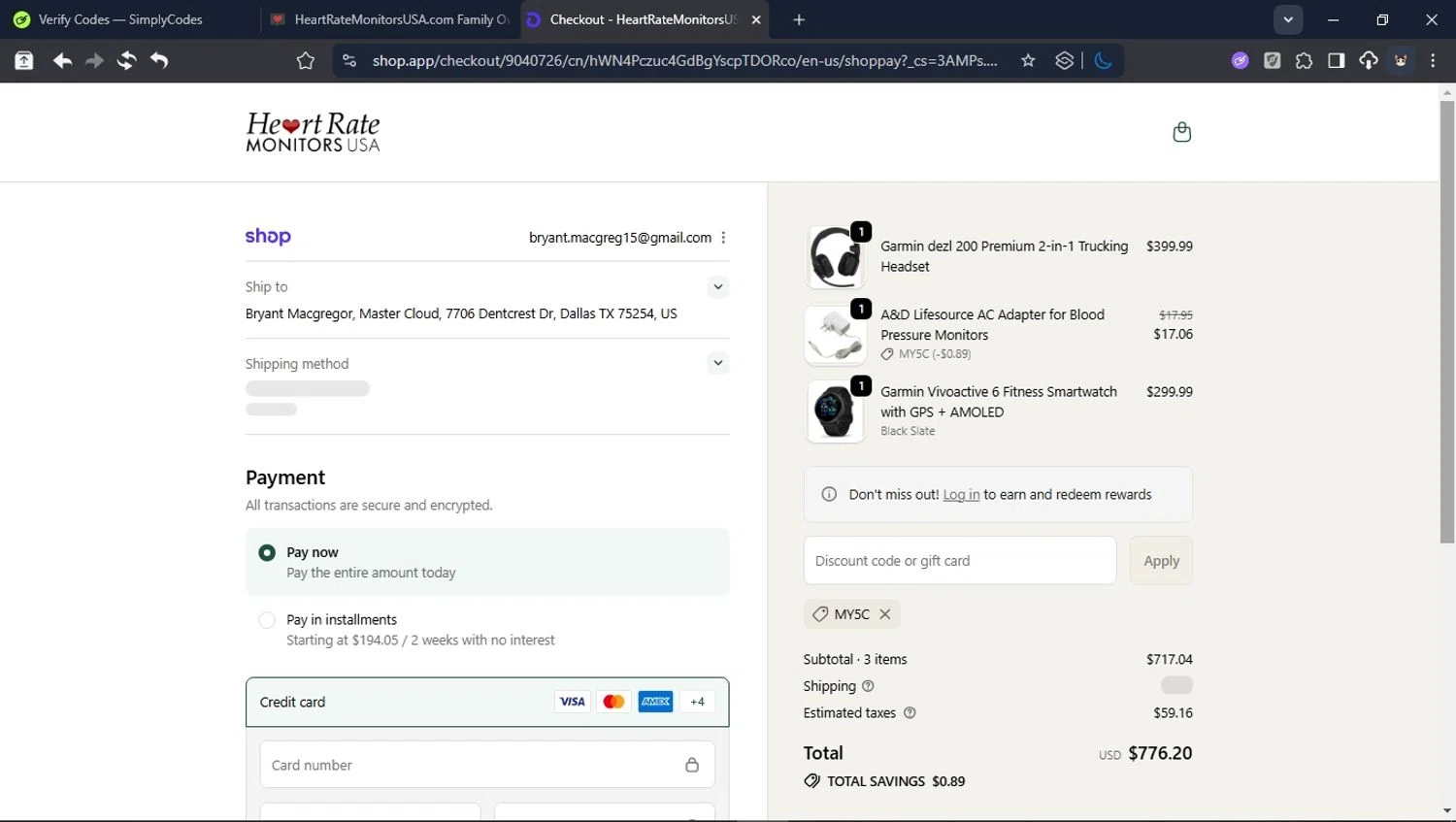
Task: Click the Garmin dezl 200 headset thumbnail
Action: (x=836, y=257)
